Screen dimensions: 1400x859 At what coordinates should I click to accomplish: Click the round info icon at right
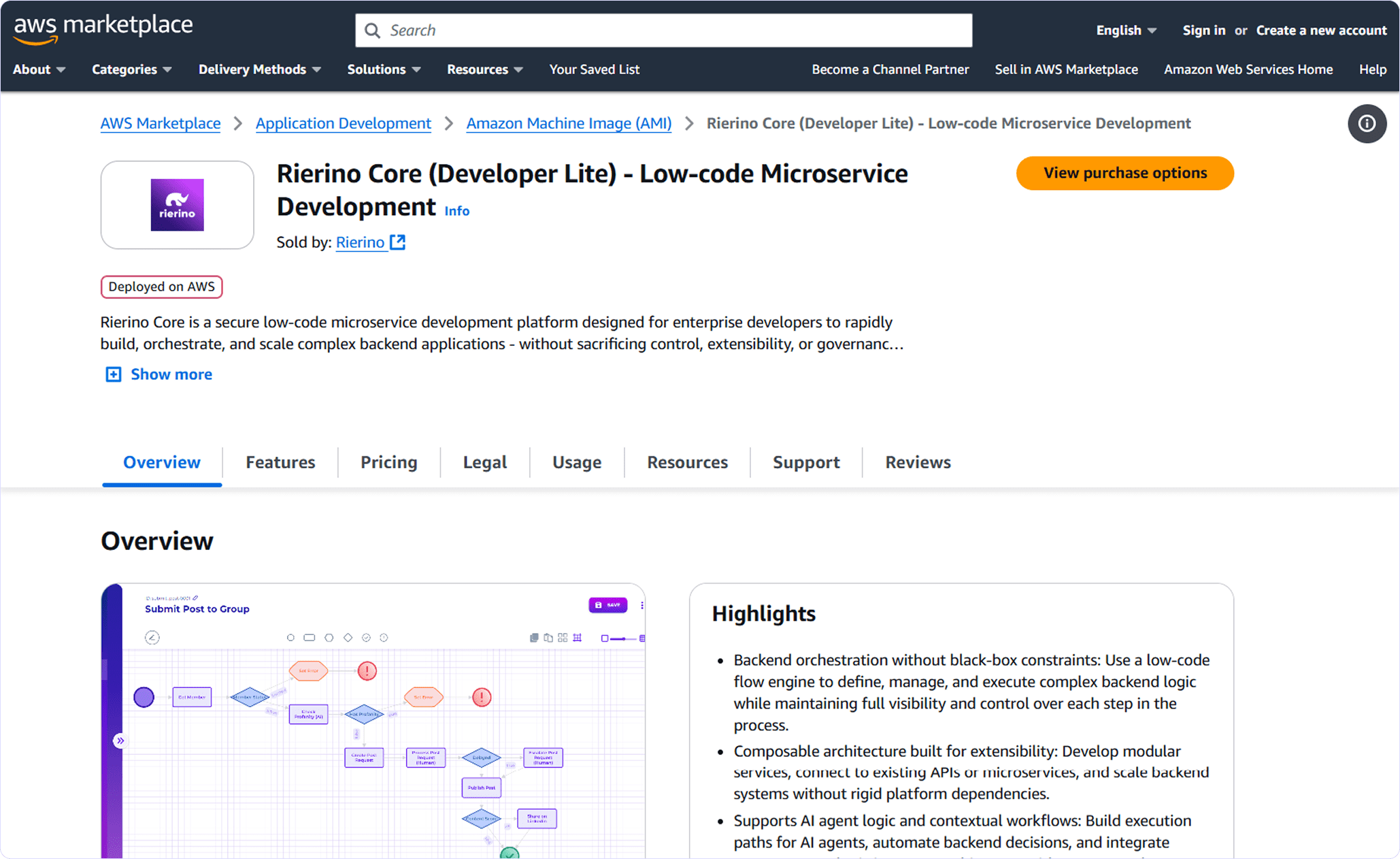[1367, 124]
